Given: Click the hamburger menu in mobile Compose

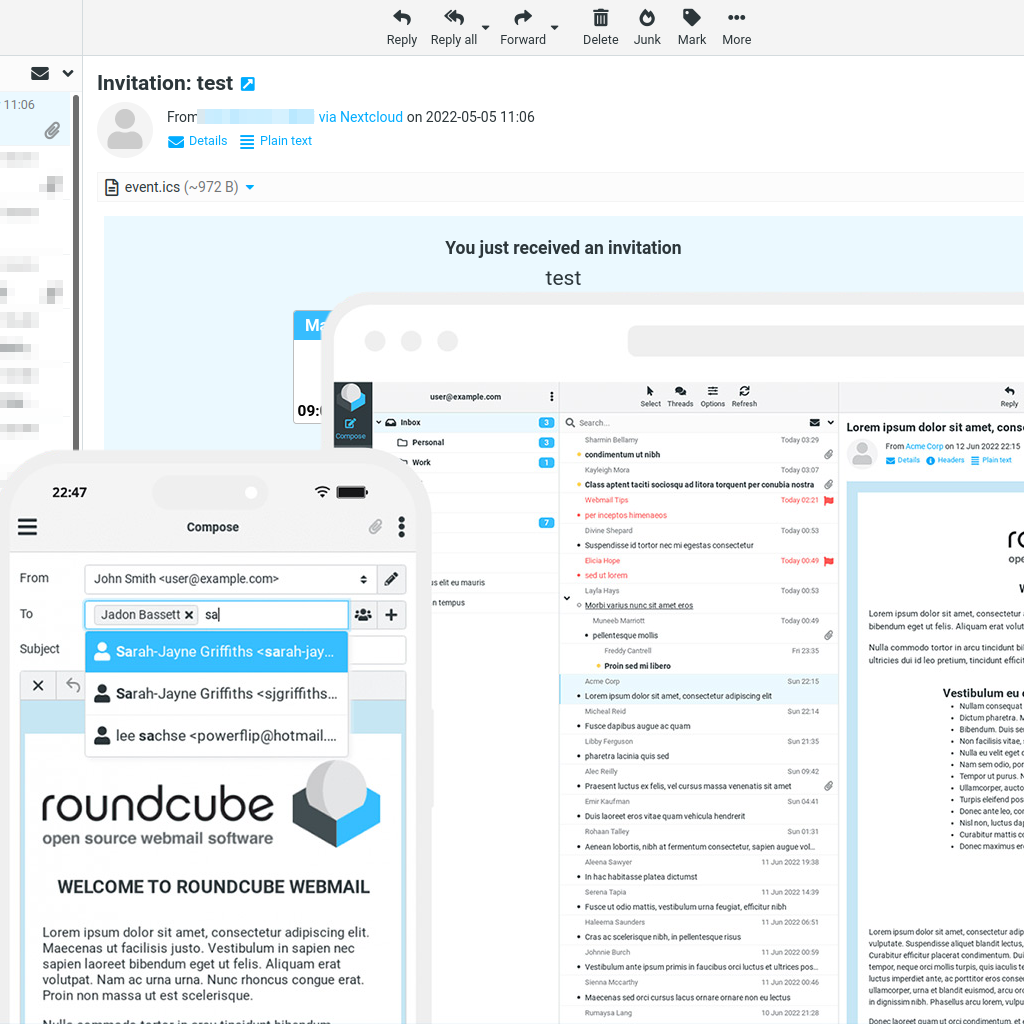Looking at the screenshot, I should (x=27, y=527).
